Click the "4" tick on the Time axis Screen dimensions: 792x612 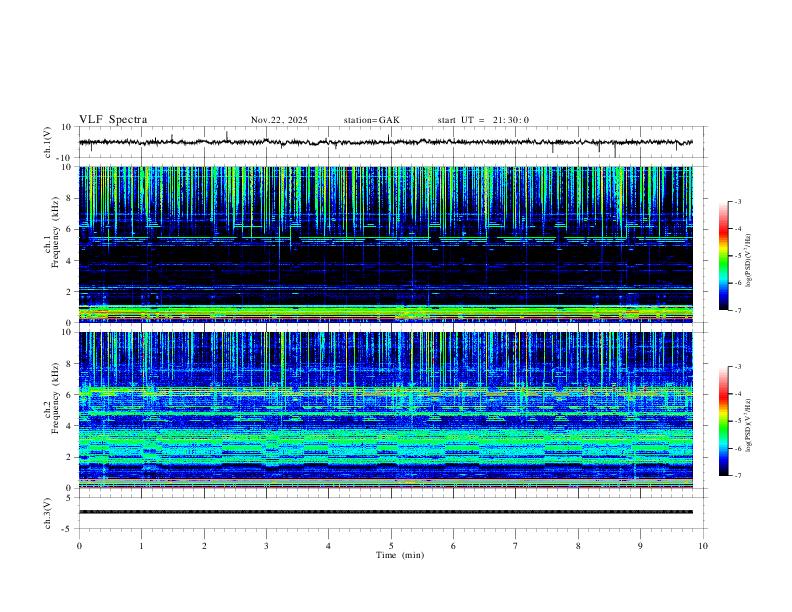click(x=328, y=546)
